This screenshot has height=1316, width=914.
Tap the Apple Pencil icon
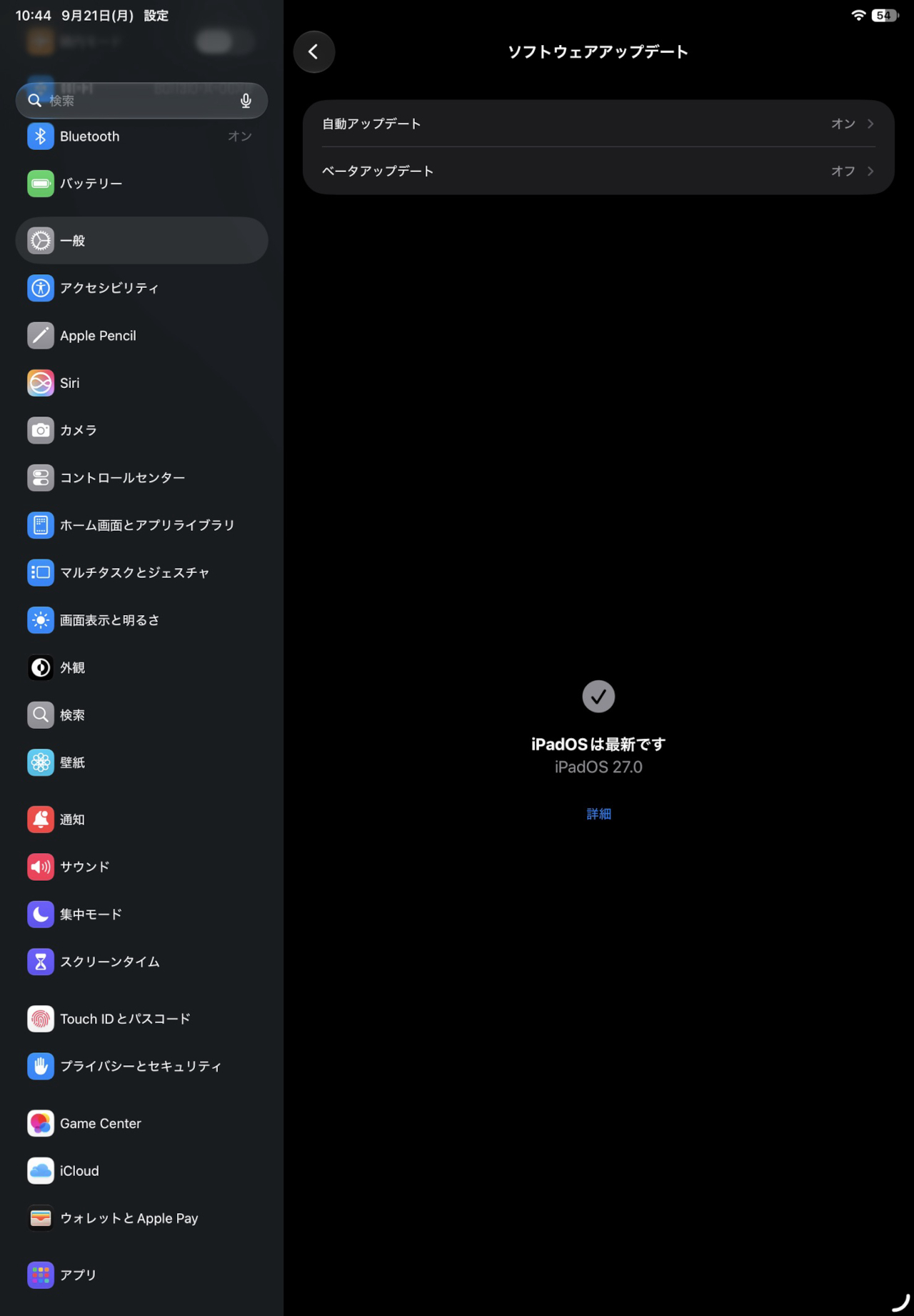click(41, 336)
